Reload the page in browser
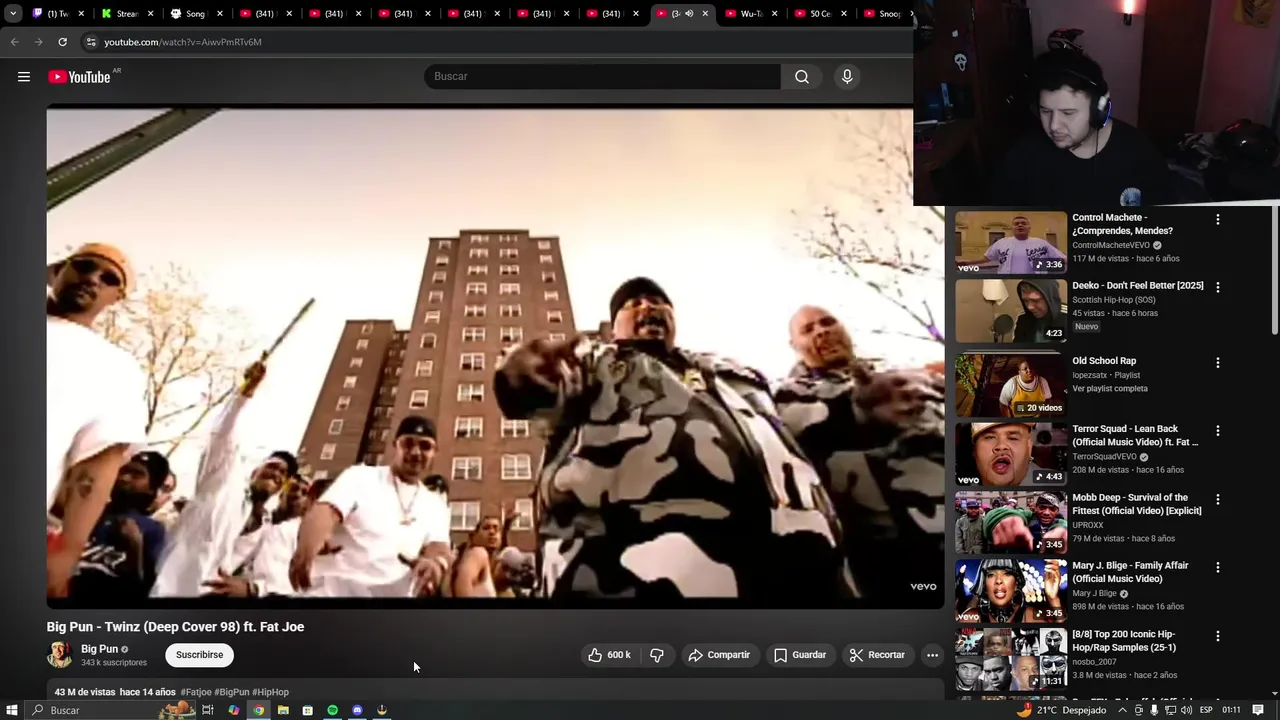Screen dimensions: 1280x720 62,42
